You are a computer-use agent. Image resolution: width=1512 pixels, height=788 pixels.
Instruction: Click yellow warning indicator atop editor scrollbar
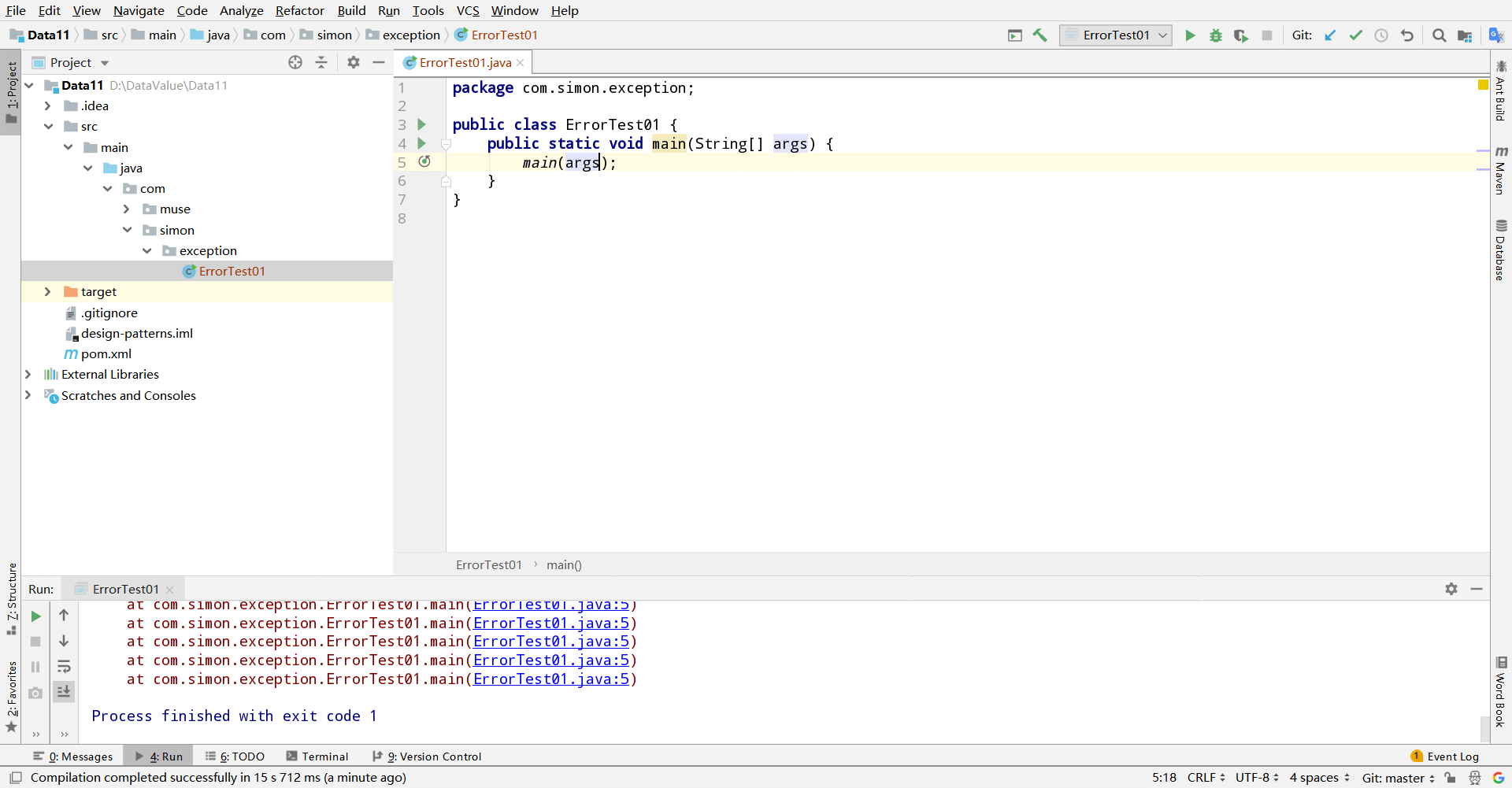1483,84
